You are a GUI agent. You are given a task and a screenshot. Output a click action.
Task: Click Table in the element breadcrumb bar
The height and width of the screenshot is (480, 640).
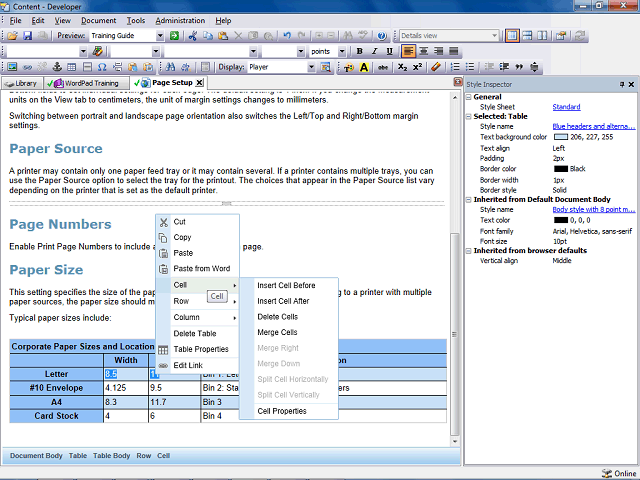point(78,456)
